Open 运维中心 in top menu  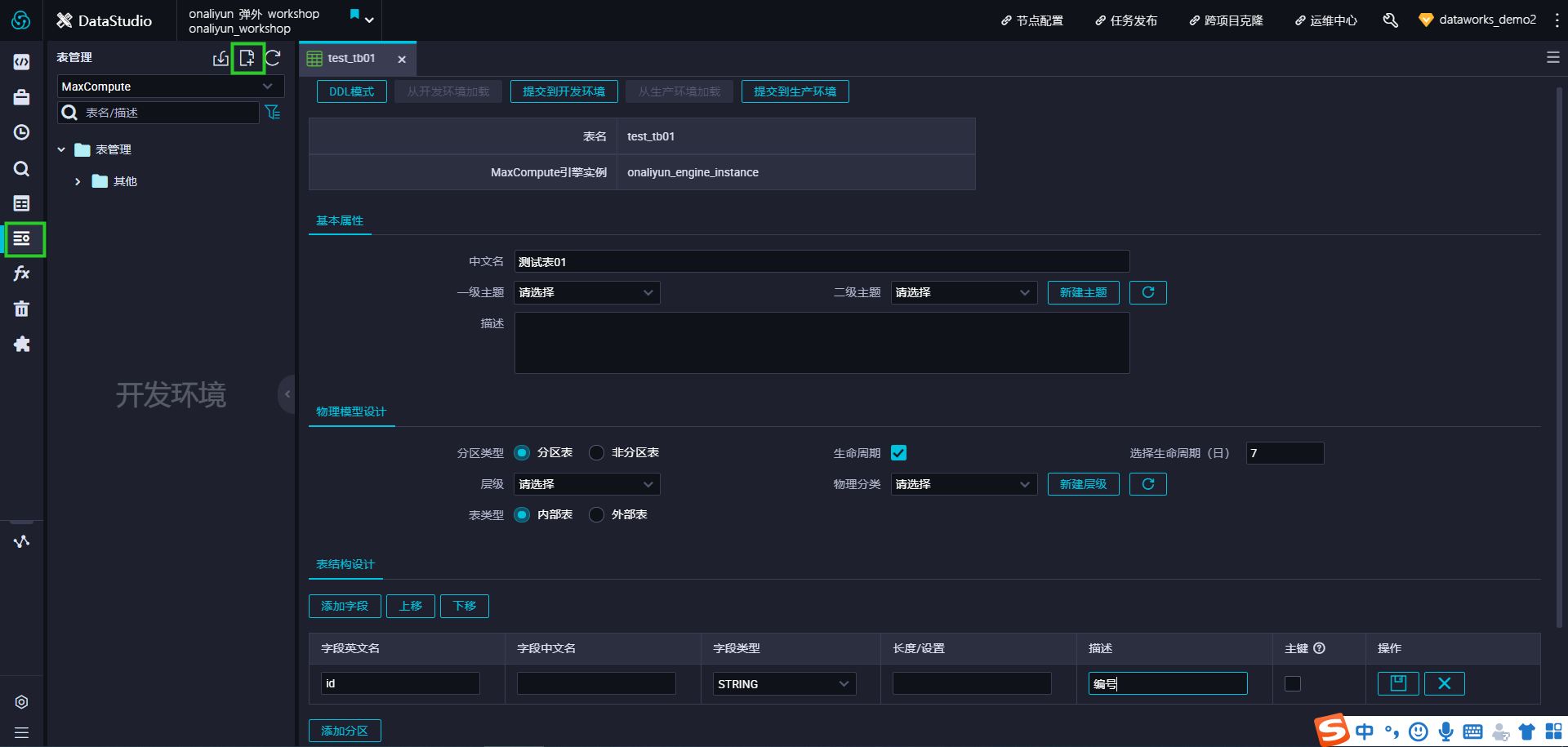coord(1326,20)
